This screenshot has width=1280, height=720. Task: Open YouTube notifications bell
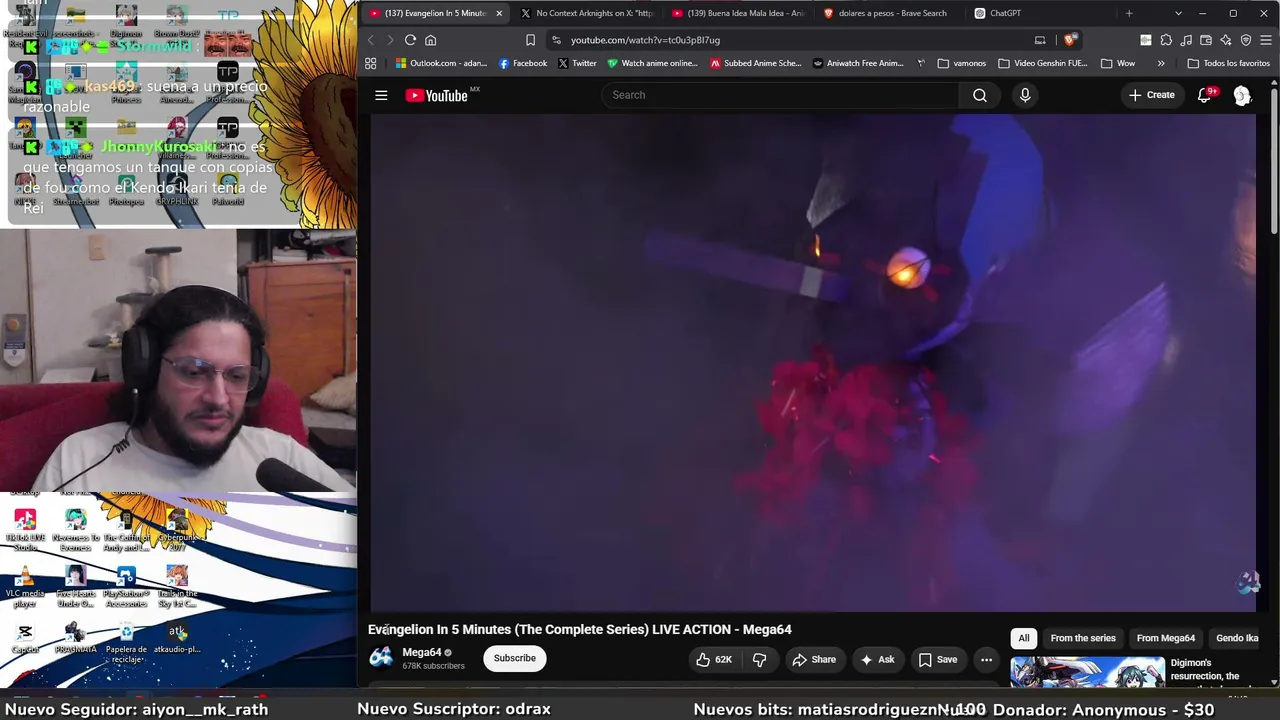pyautogui.click(x=1205, y=95)
